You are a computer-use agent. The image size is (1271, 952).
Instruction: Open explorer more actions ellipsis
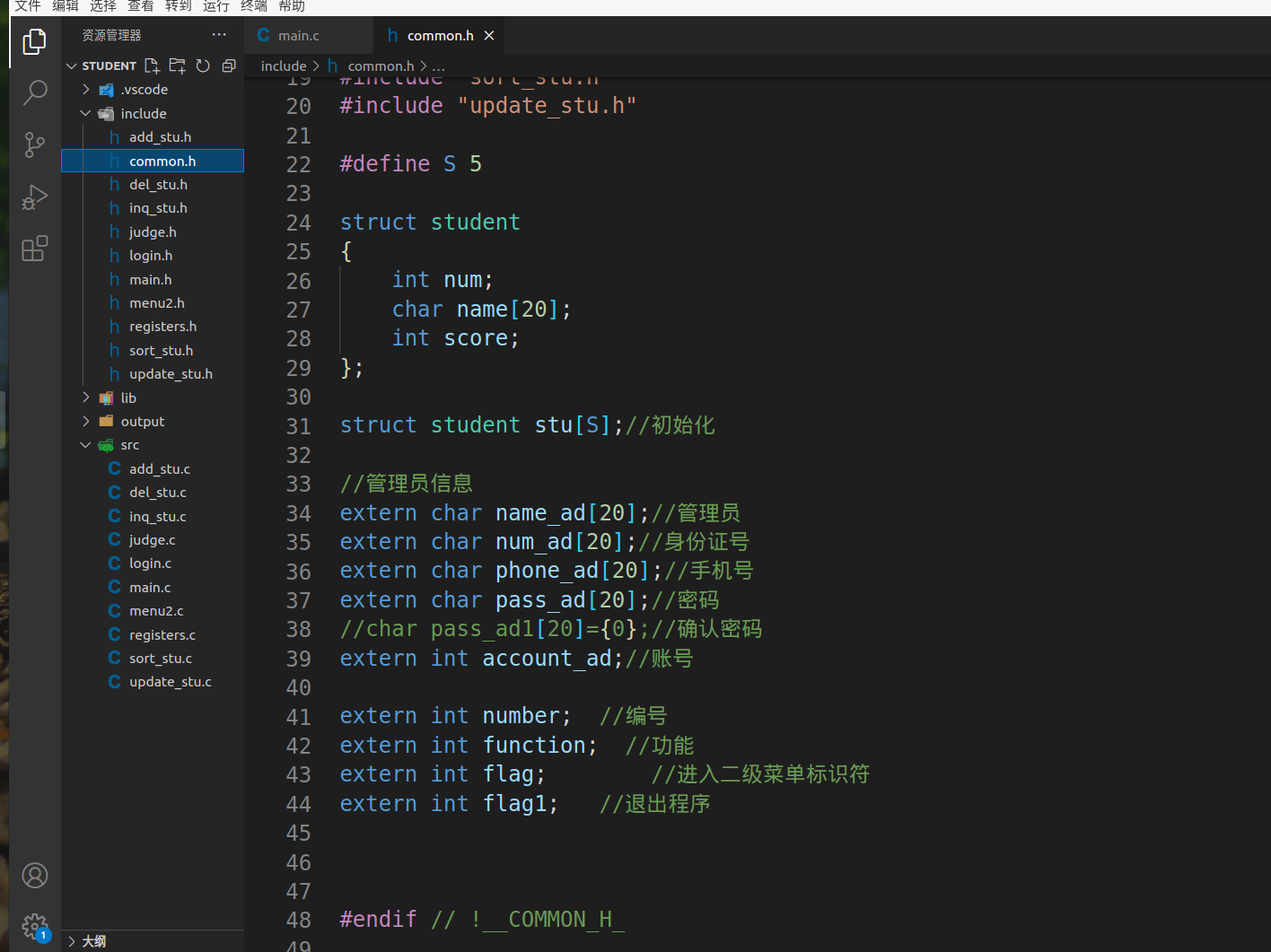coord(219,35)
